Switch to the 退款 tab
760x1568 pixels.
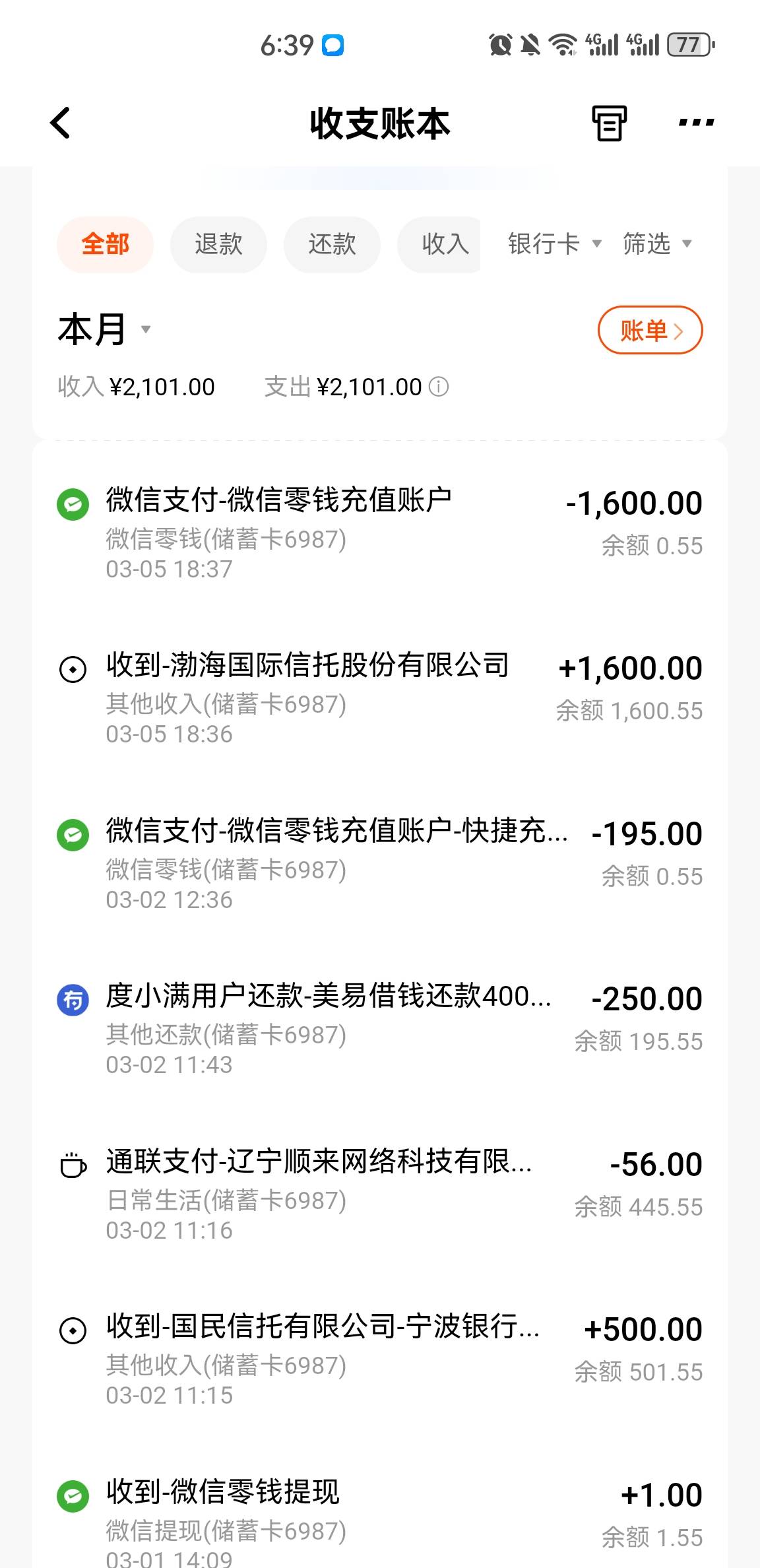click(218, 244)
